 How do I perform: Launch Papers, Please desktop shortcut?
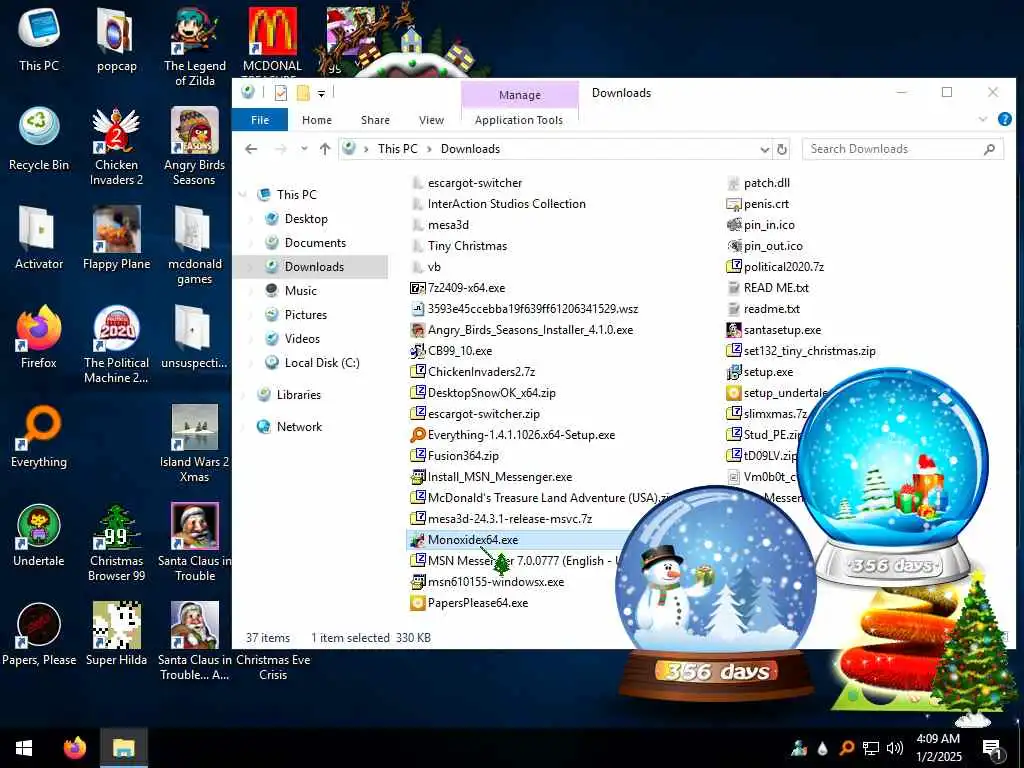coord(39,633)
